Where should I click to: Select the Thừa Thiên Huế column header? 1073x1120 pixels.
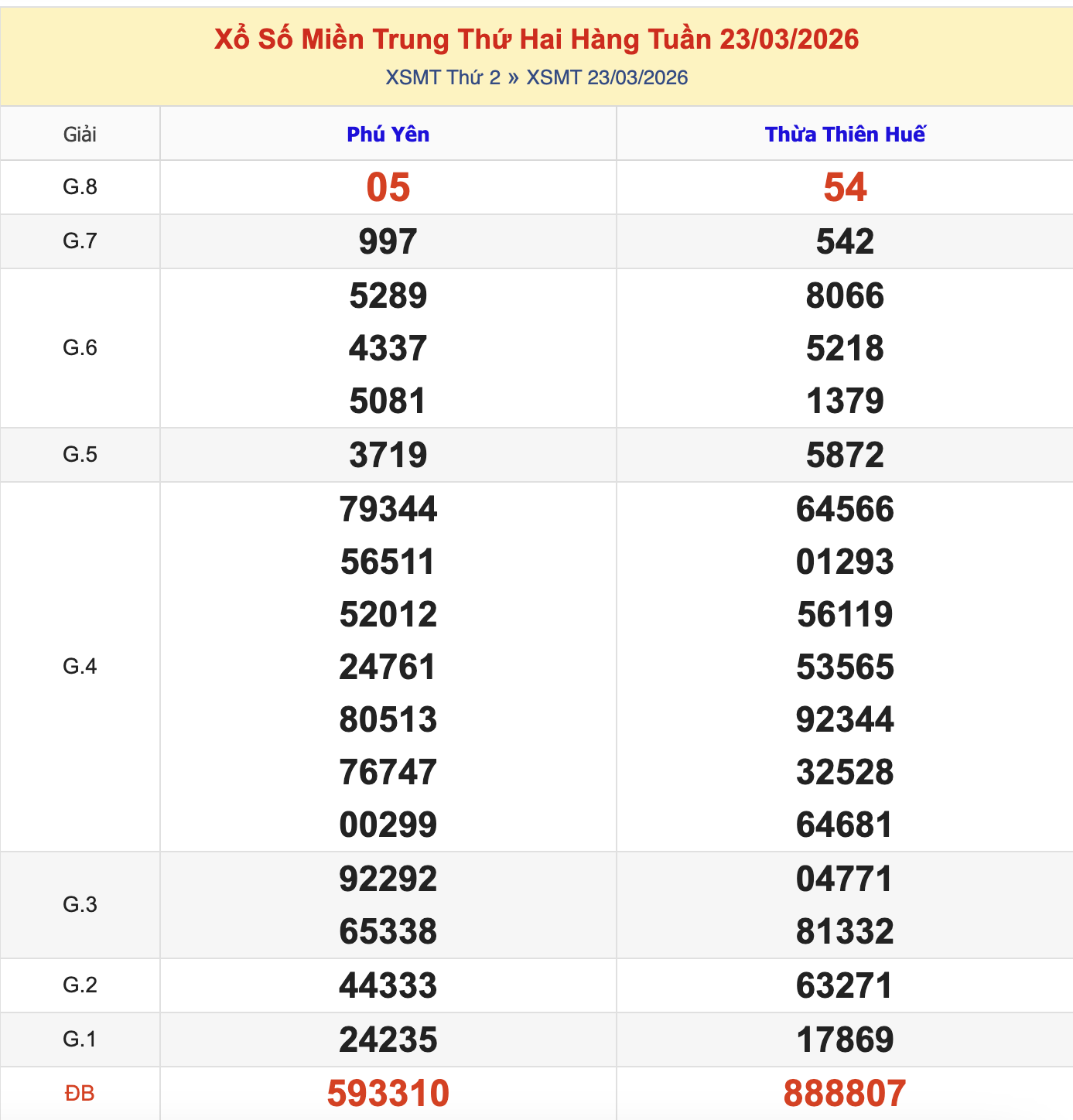843,133
